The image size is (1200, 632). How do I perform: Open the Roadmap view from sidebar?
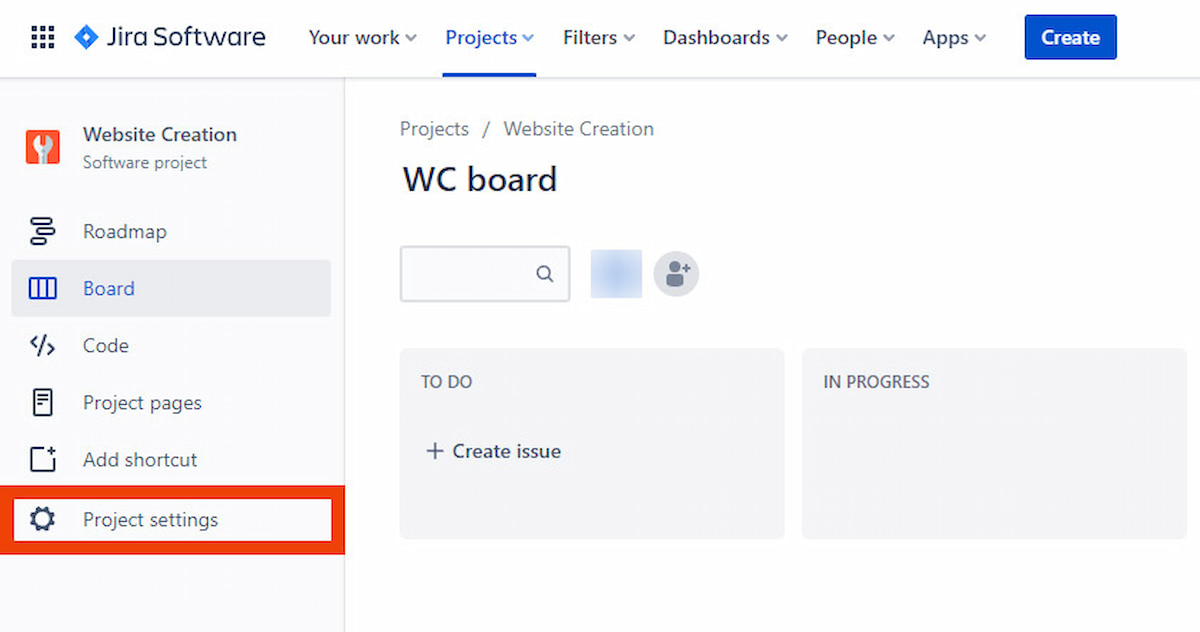coord(124,231)
